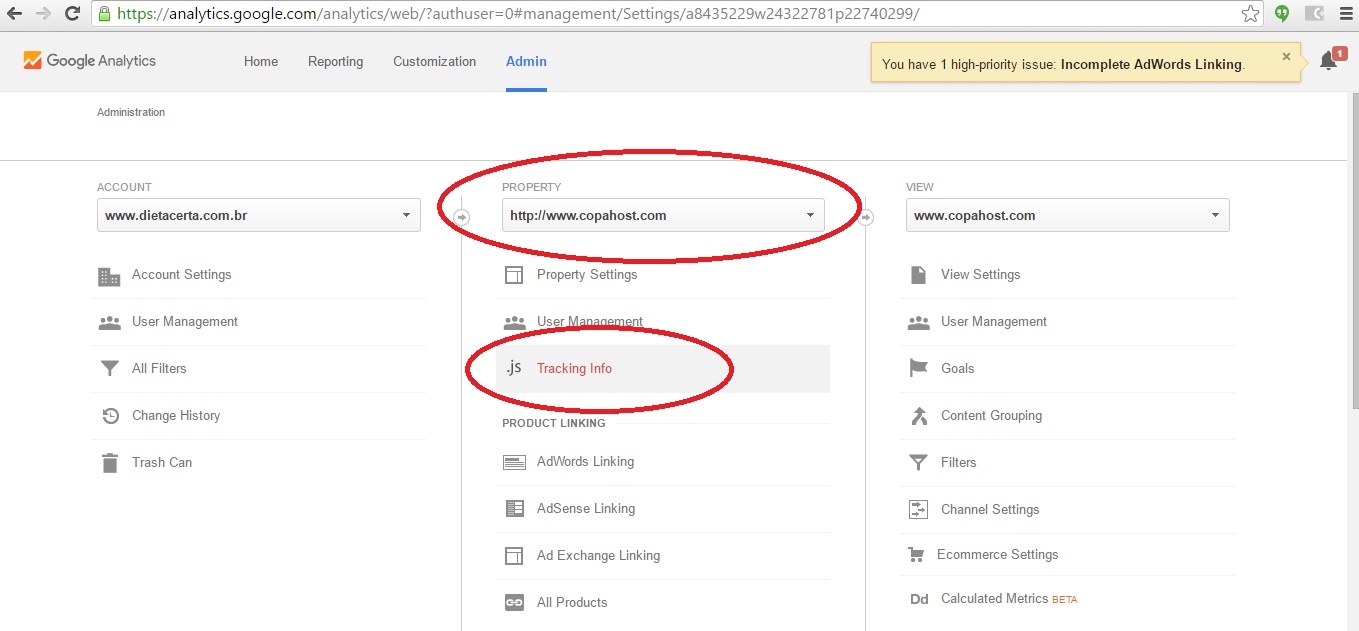1359x631 pixels.
Task: Click the Channel Settings icon
Action: click(918, 510)
